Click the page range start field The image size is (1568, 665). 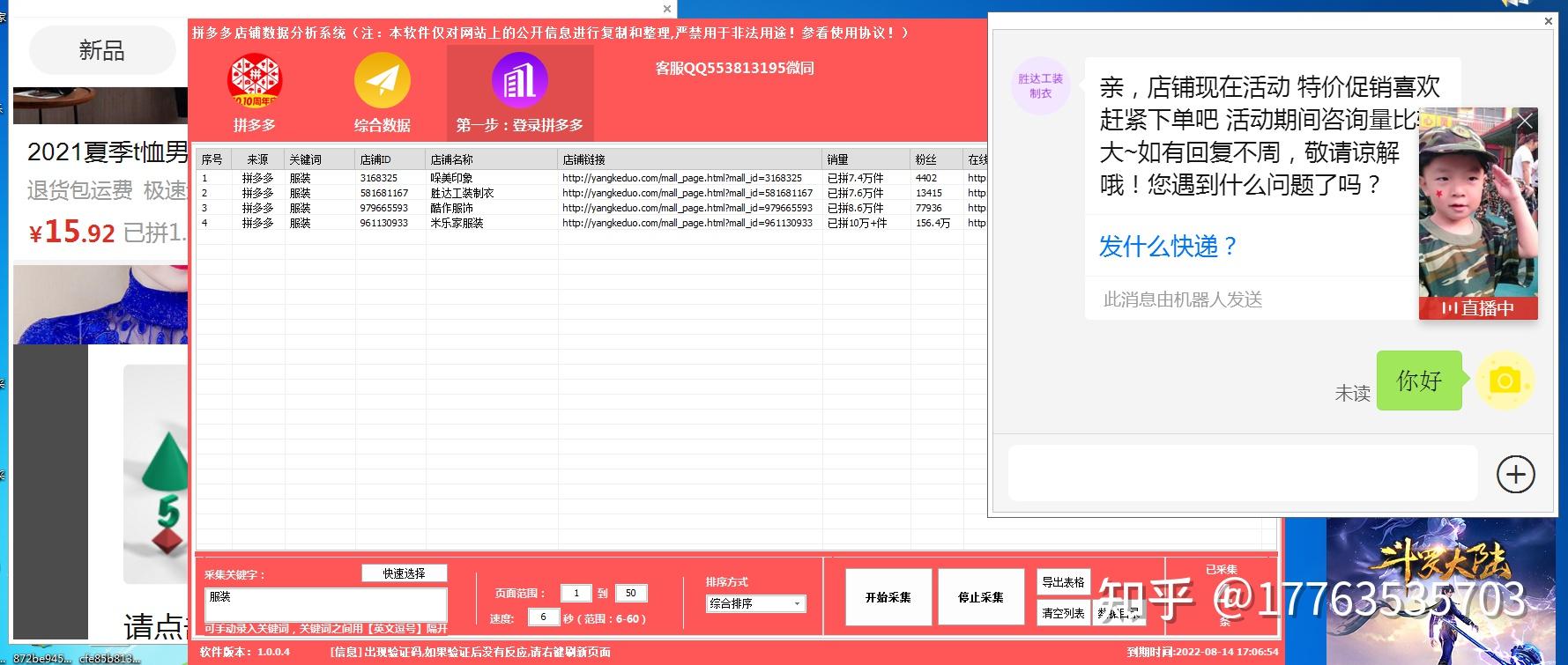576,593
